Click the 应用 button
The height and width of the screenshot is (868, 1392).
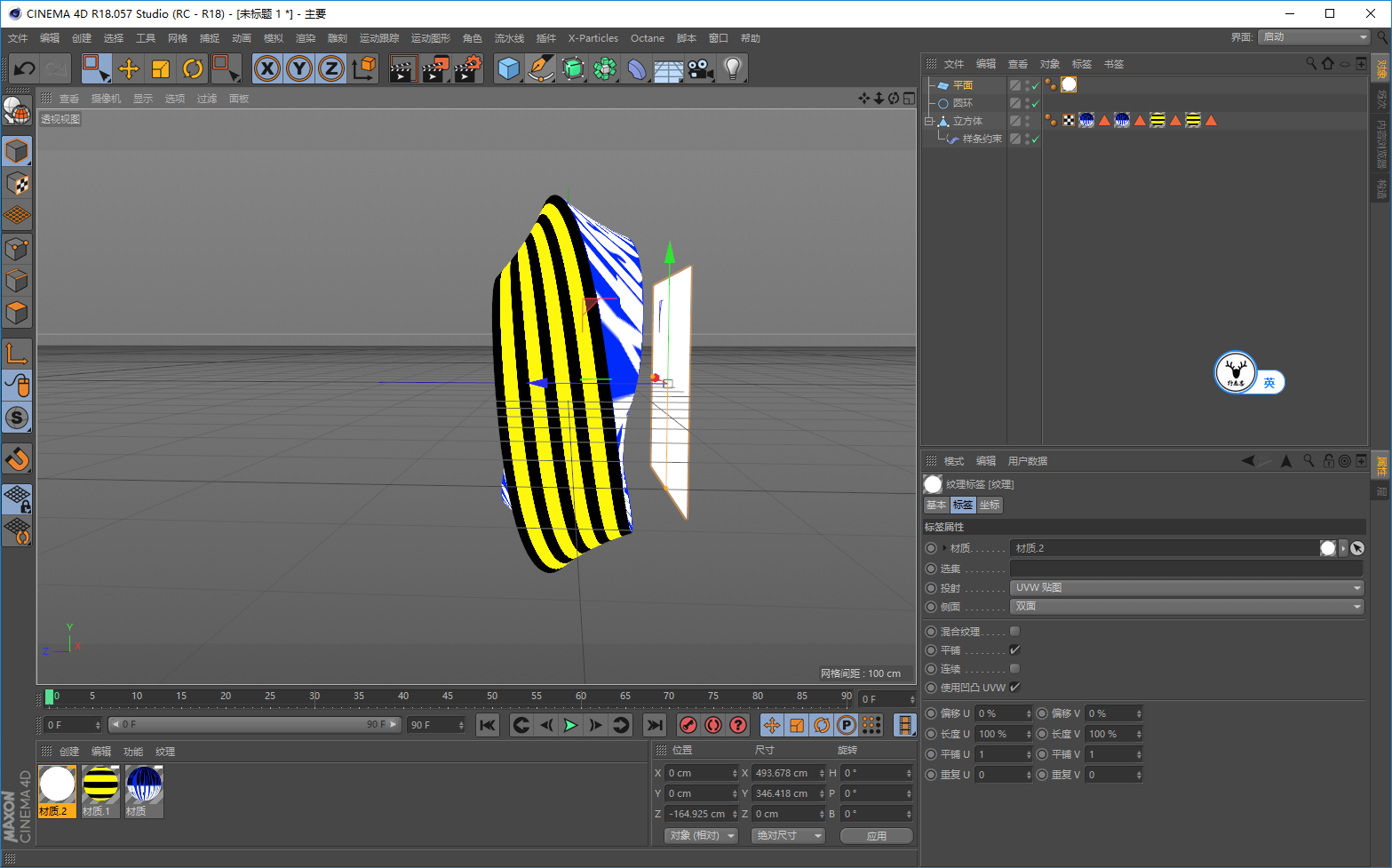[x=877, y=835]
